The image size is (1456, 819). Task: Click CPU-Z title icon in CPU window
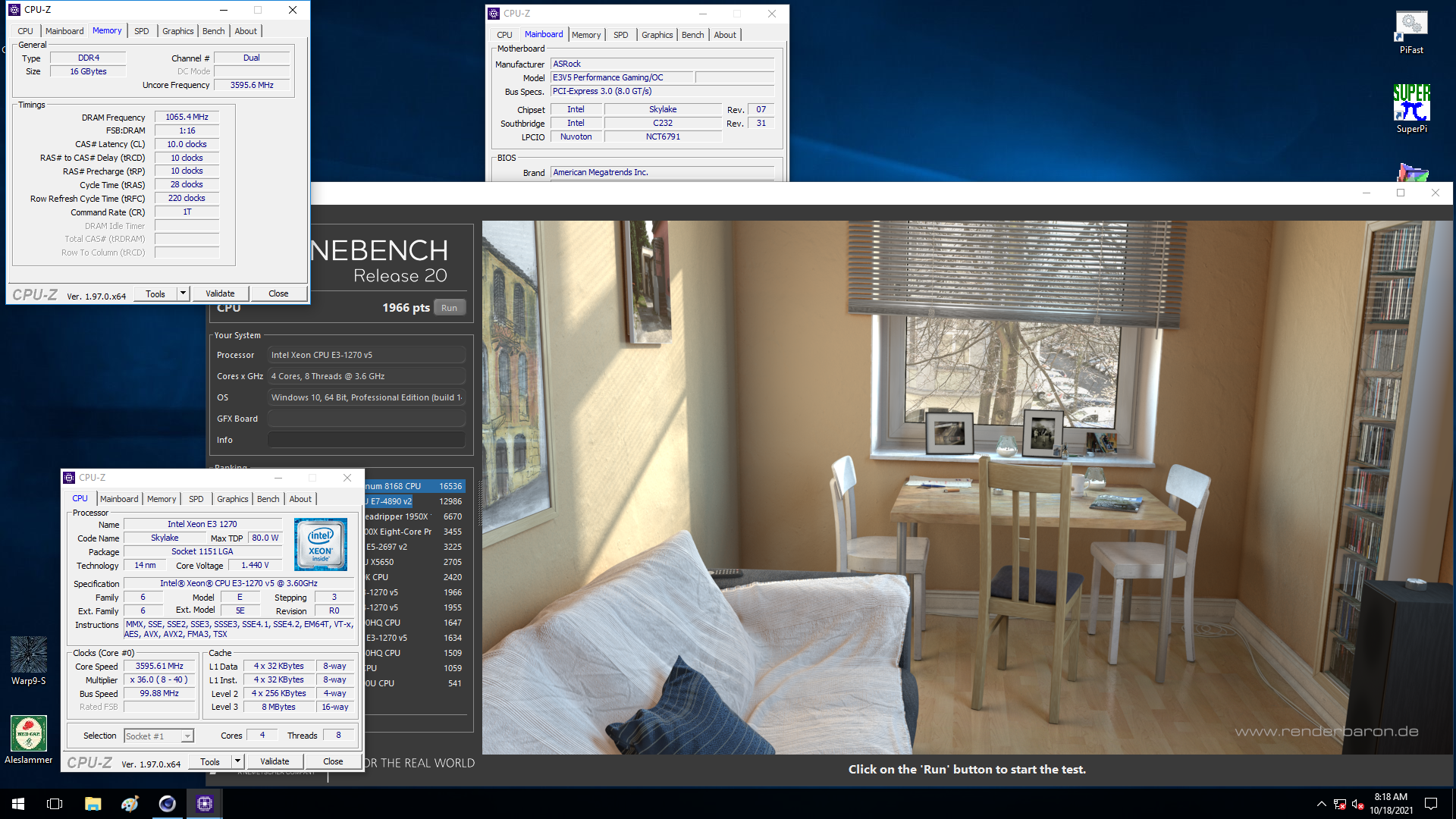point(69,478)
